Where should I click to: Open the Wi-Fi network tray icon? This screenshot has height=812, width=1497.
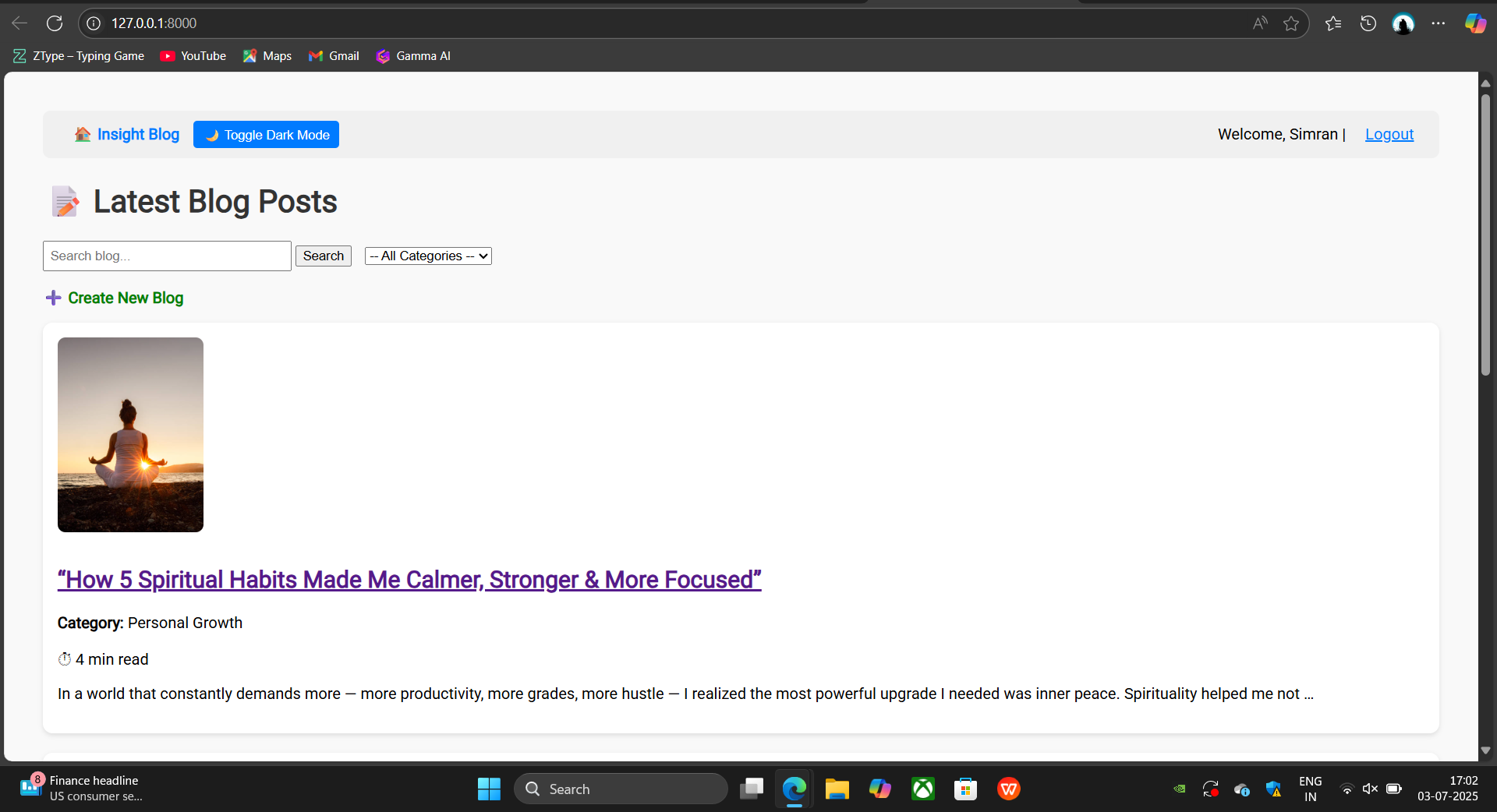1347,789
